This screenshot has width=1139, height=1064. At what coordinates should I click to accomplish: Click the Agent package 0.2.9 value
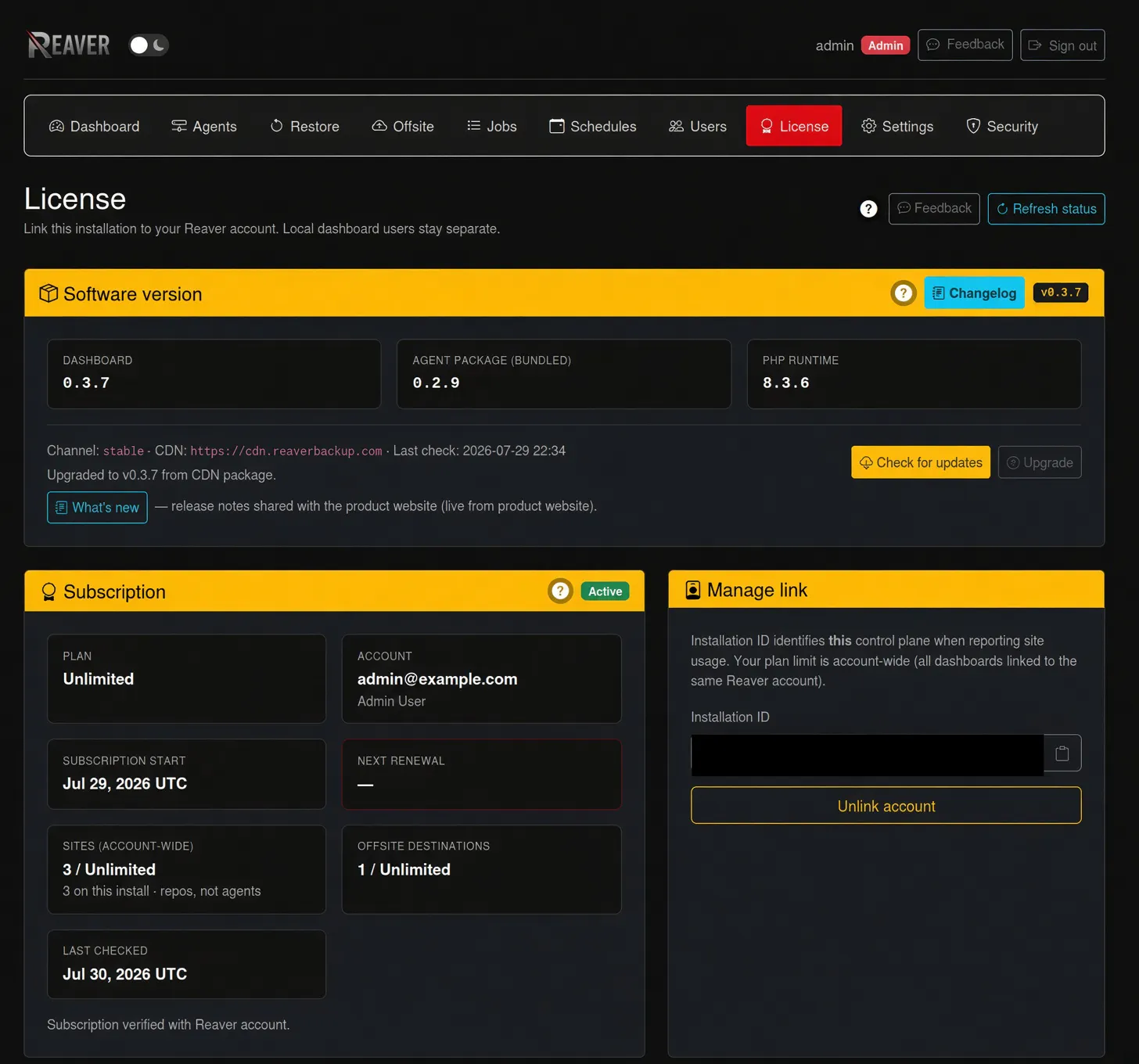(x=436, y=383)
